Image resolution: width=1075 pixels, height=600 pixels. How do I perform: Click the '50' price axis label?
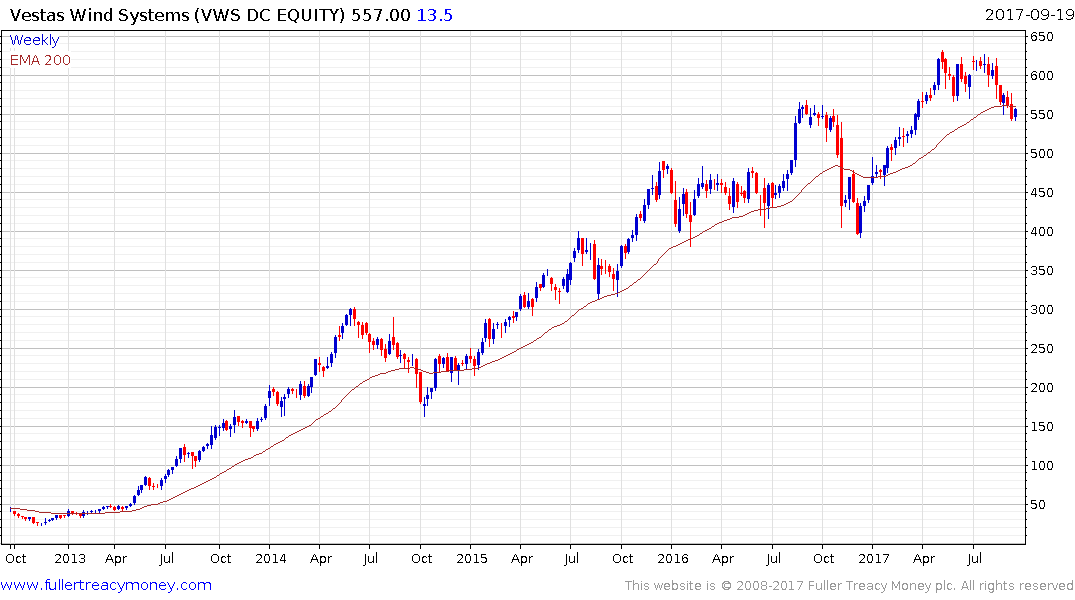1038,505
